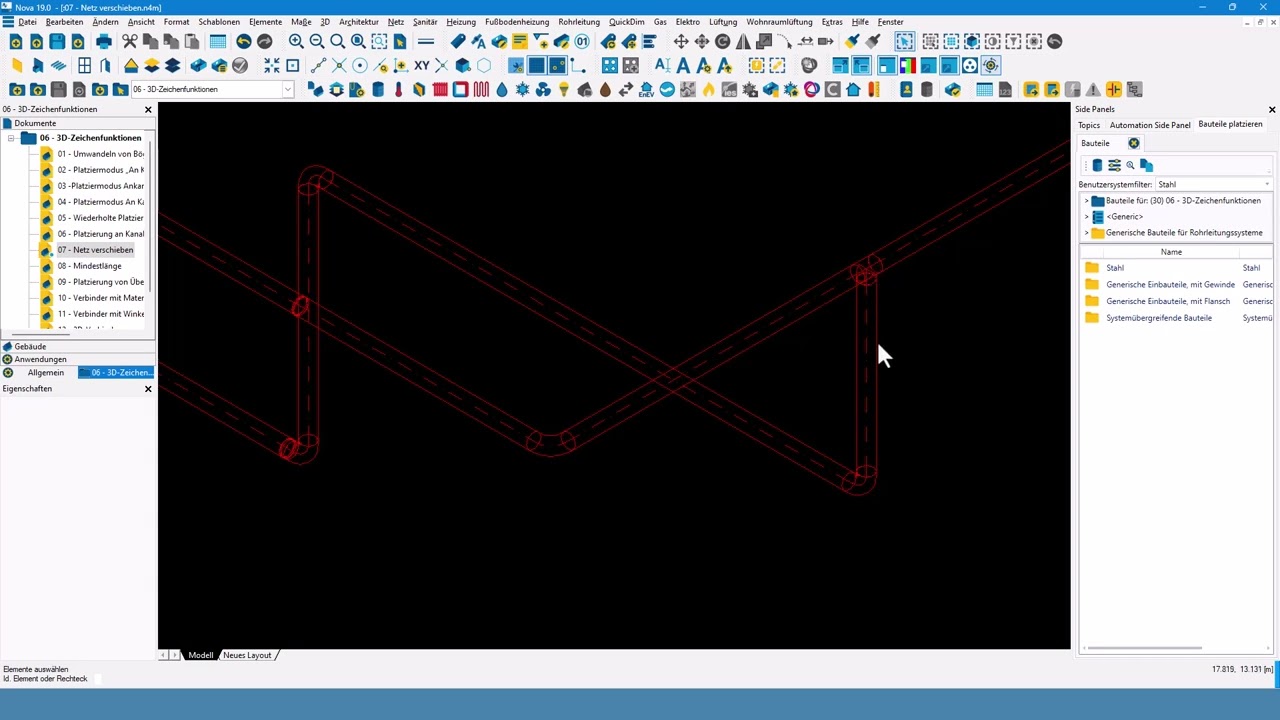
Task: Undo the last action with the back arrow
Action: [243, 42]
